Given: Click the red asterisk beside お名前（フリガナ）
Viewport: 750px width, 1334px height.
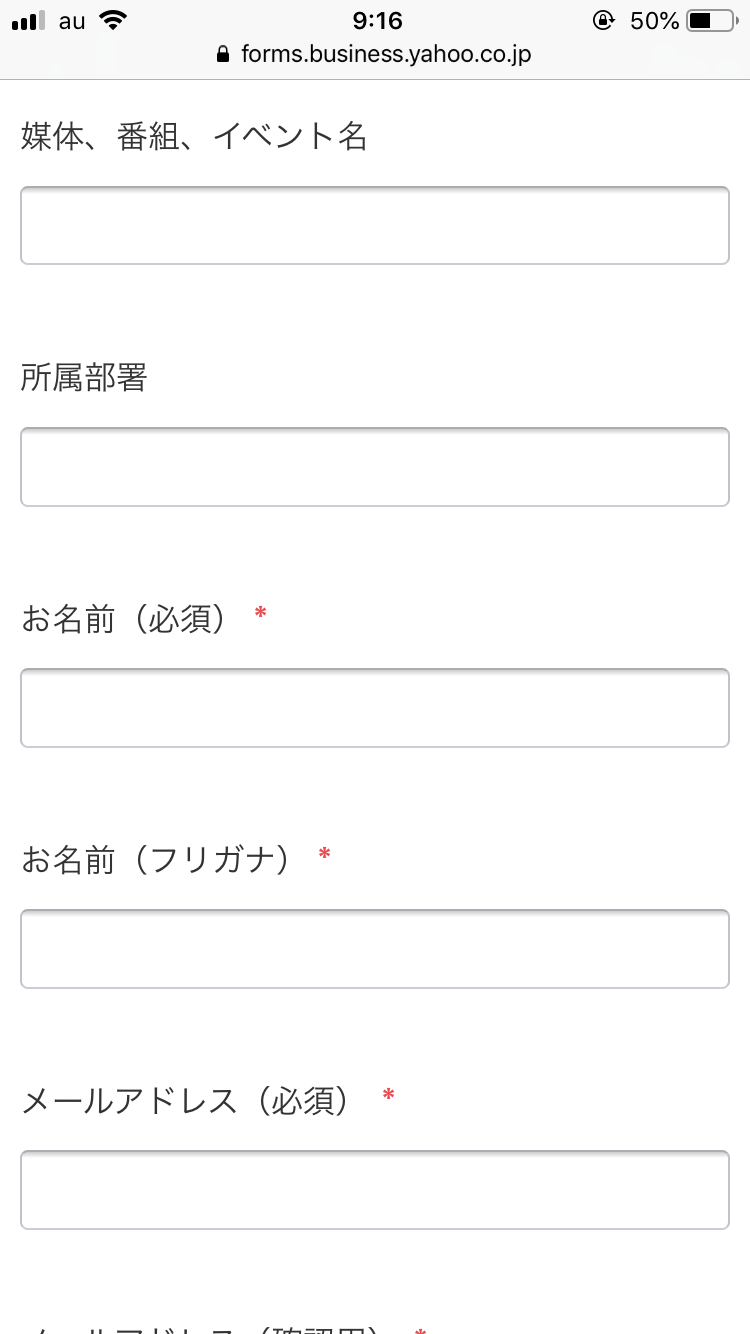Looking at the screenshot, I should pyautogui.click(x=324, y=855).
